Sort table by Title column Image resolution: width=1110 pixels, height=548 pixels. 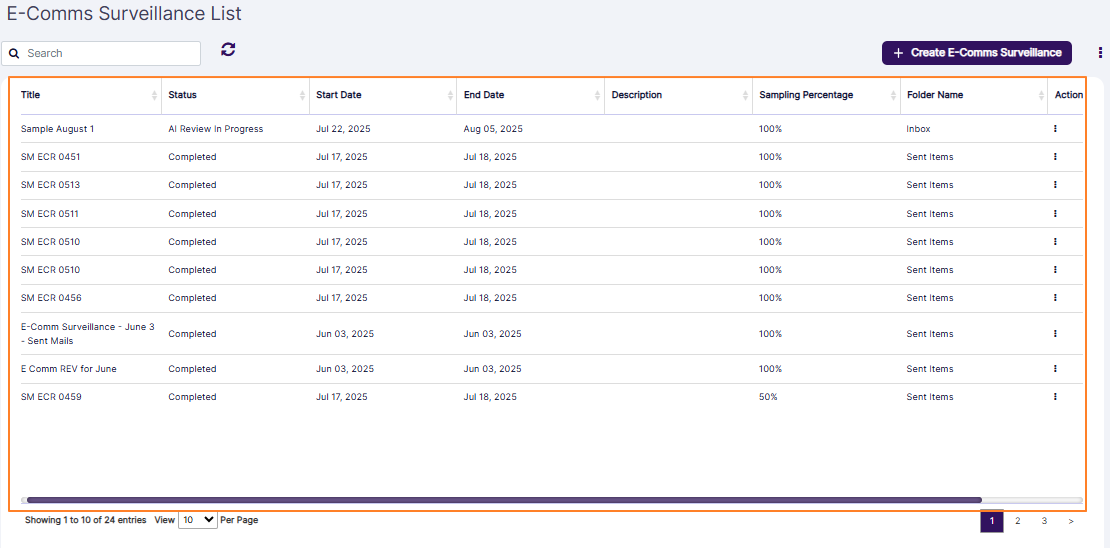tap(155, 96)
